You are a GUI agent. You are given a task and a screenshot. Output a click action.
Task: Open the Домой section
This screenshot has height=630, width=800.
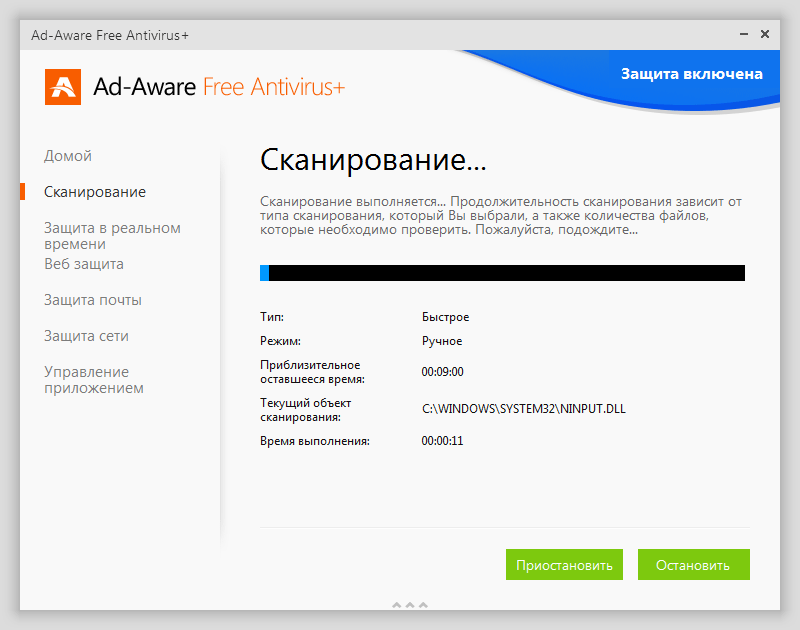point(68,156)
